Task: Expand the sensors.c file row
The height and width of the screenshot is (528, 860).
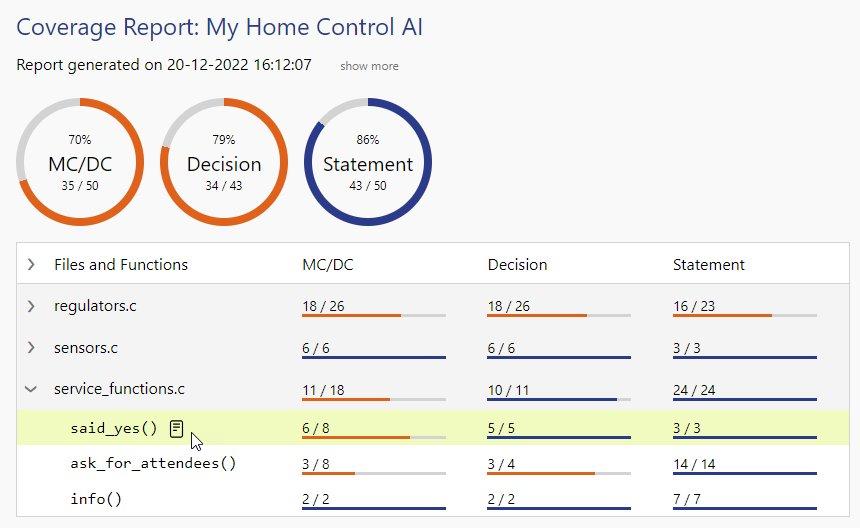Action: pos(31,348)
